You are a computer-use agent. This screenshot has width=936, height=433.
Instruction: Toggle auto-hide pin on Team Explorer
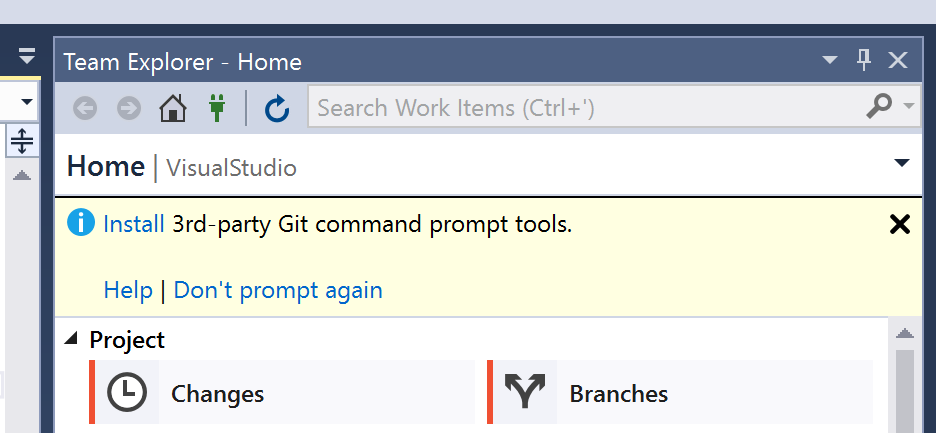pos(863,60)
